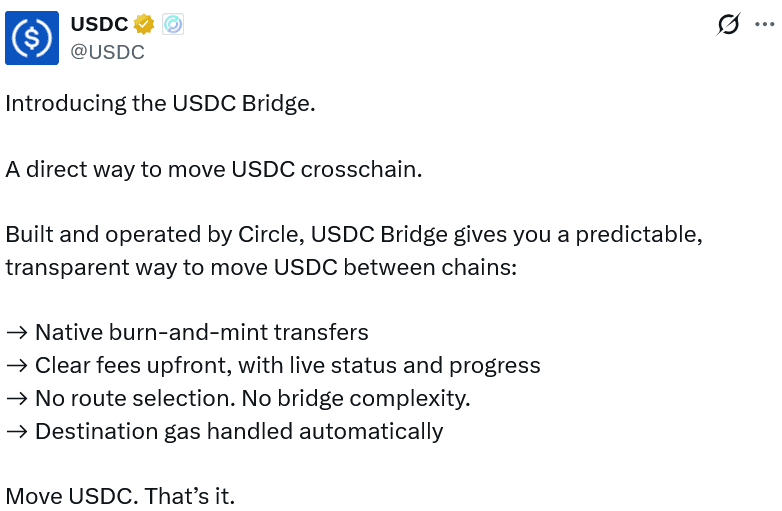Click the 'Introducing the USDC Bridge.' line
The image size is (782, 511).
point(160,103)
